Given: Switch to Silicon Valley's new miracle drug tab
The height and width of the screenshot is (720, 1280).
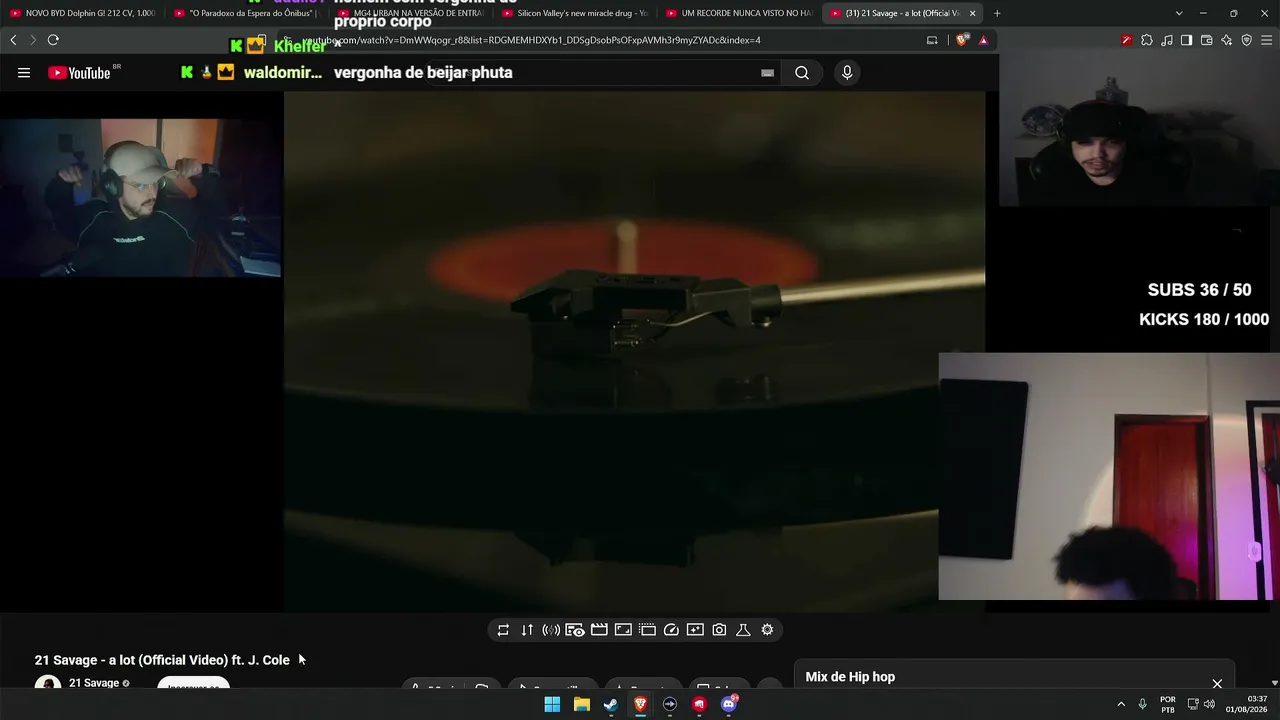Looking at the screenshot, I should (x=574, y=13).
